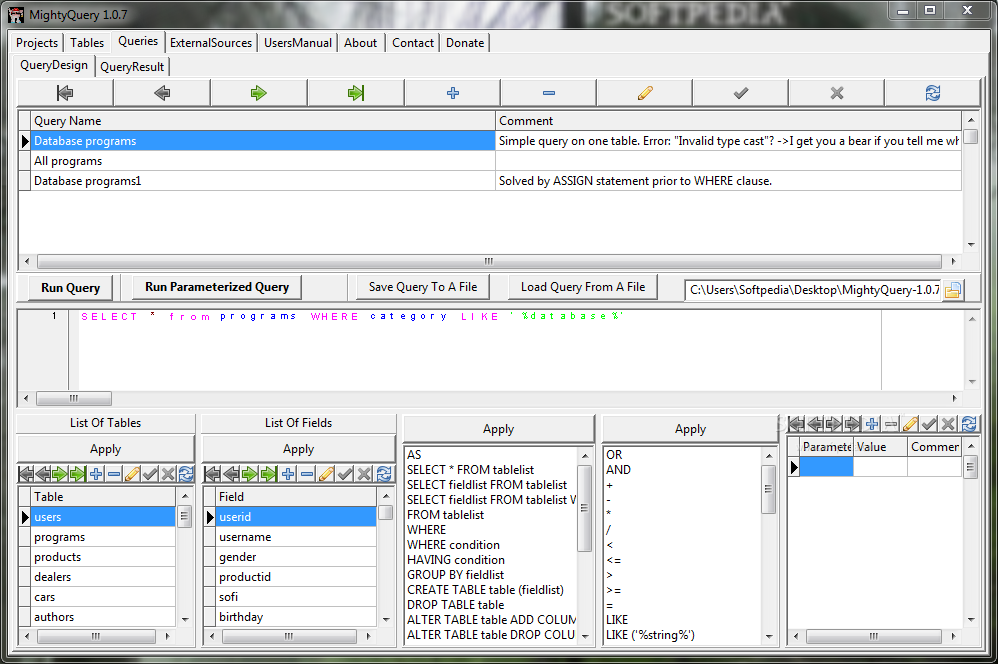This screenshot has width=998, height=664.
Task: Click the Run Query button
Action: point(71,288)
